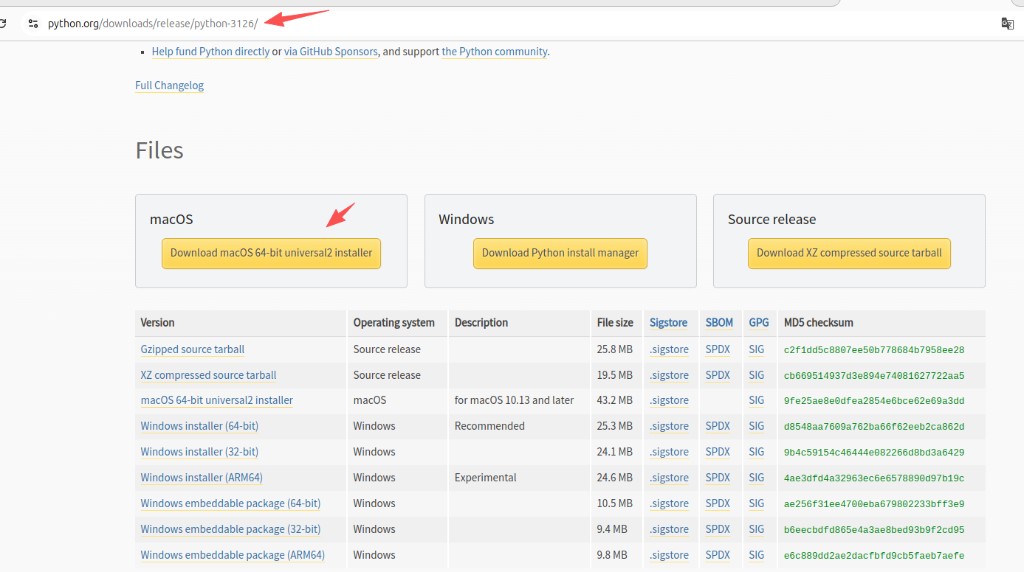Open SPDX for Windows installer (64-bit)
This screenshot has height=572, width=1024.
(x=718, y=426)
